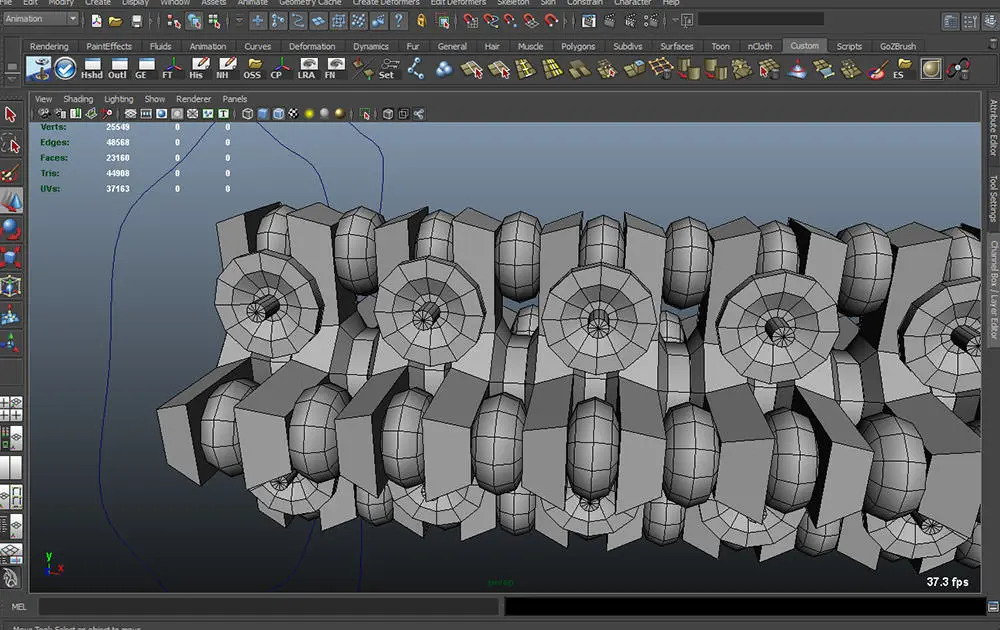Select the Custom shelf tab
This screenshot has height=630, width=1000.
coord(804,46)
